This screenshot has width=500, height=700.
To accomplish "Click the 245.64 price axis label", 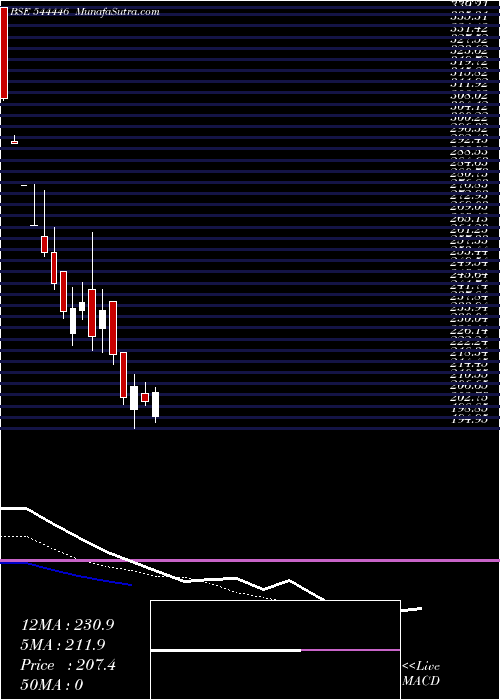I will click(469, 275).
